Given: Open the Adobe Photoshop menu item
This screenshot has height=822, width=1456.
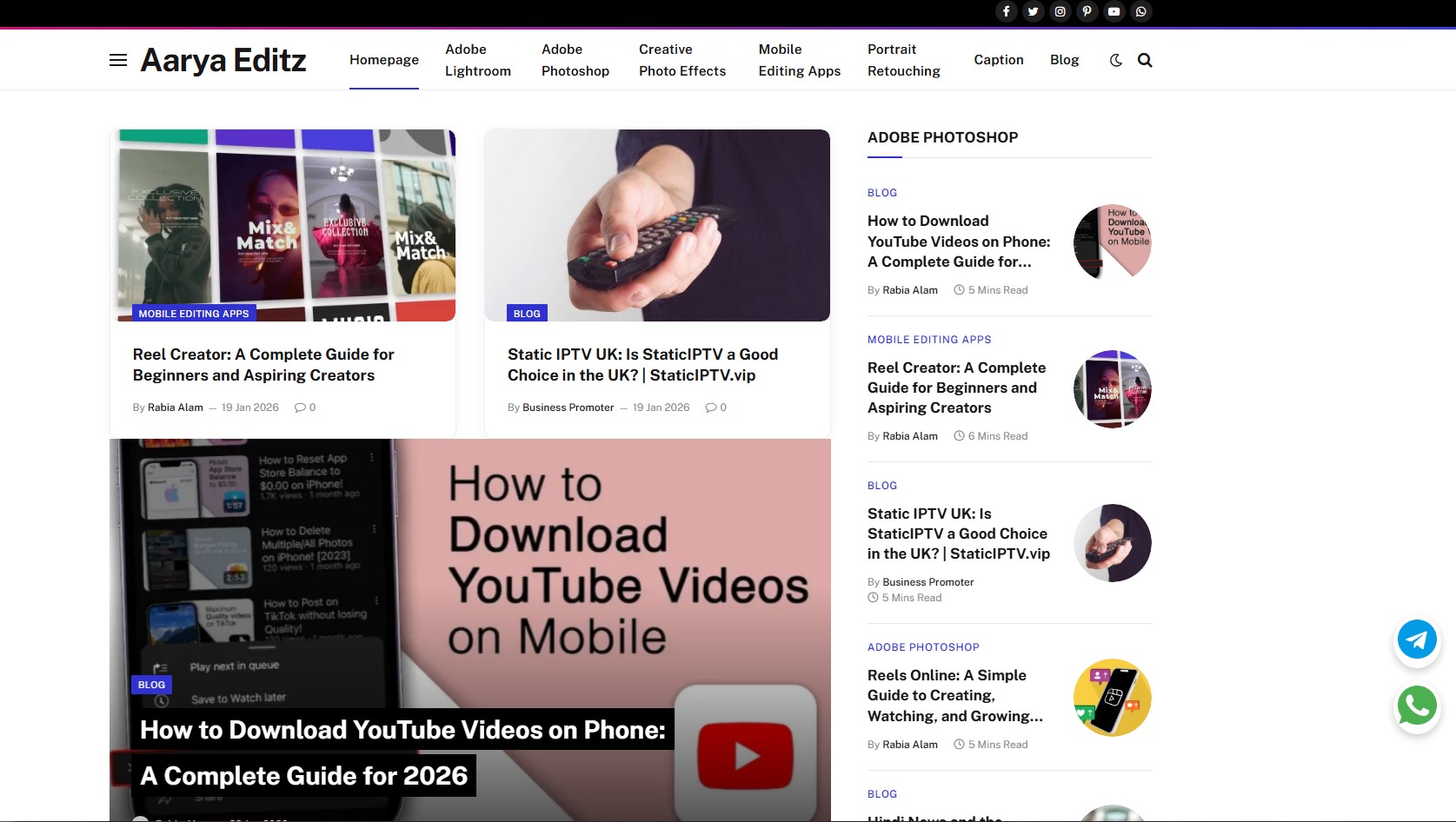Looking at the screenshot, I should click(x=575, y=60).
